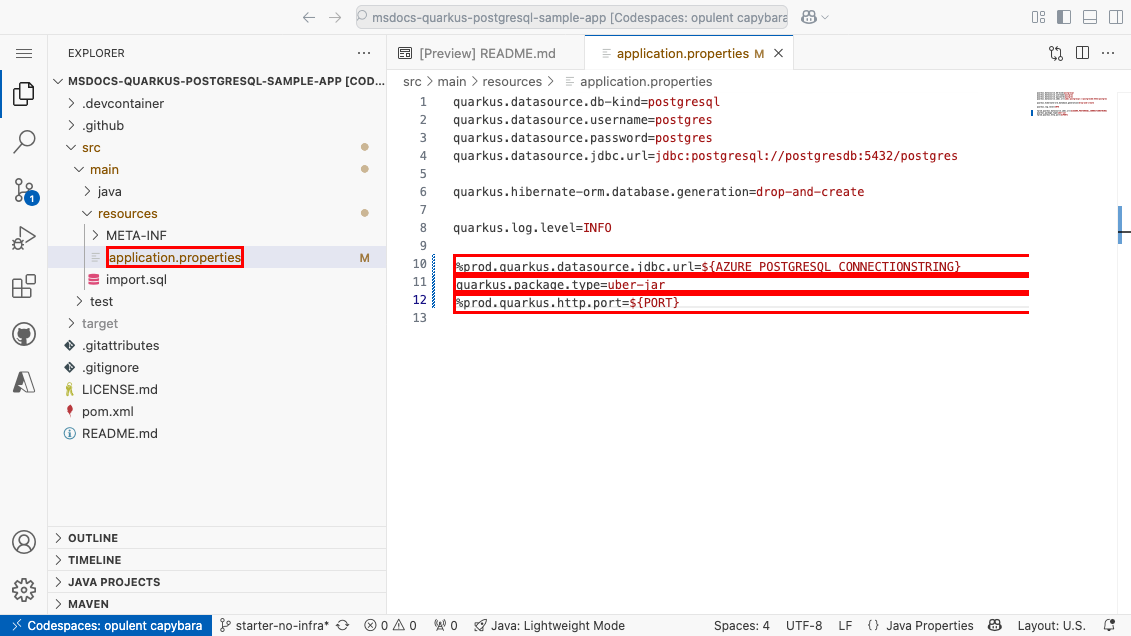The width and height of the screenshot is (1131, 636).
Task: Open the GitHub view in activity bar
Action: (24, 335)
